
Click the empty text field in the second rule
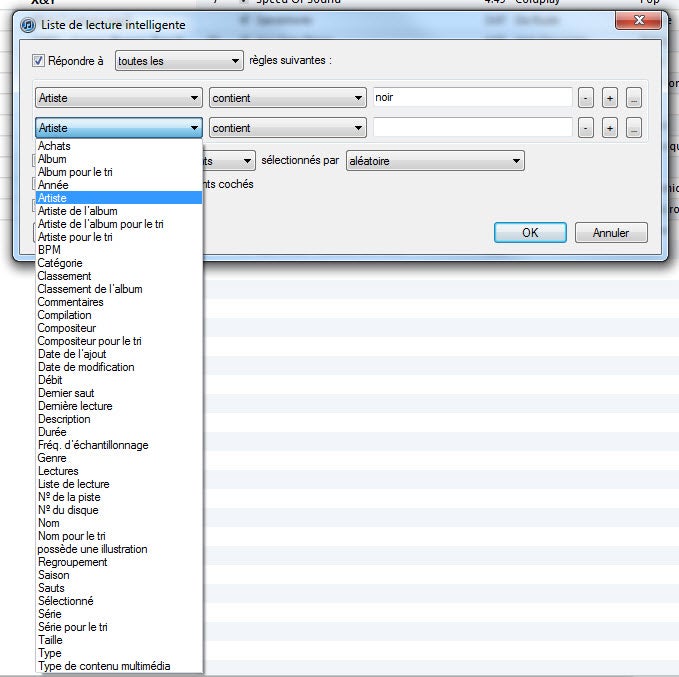pos(472,128)
